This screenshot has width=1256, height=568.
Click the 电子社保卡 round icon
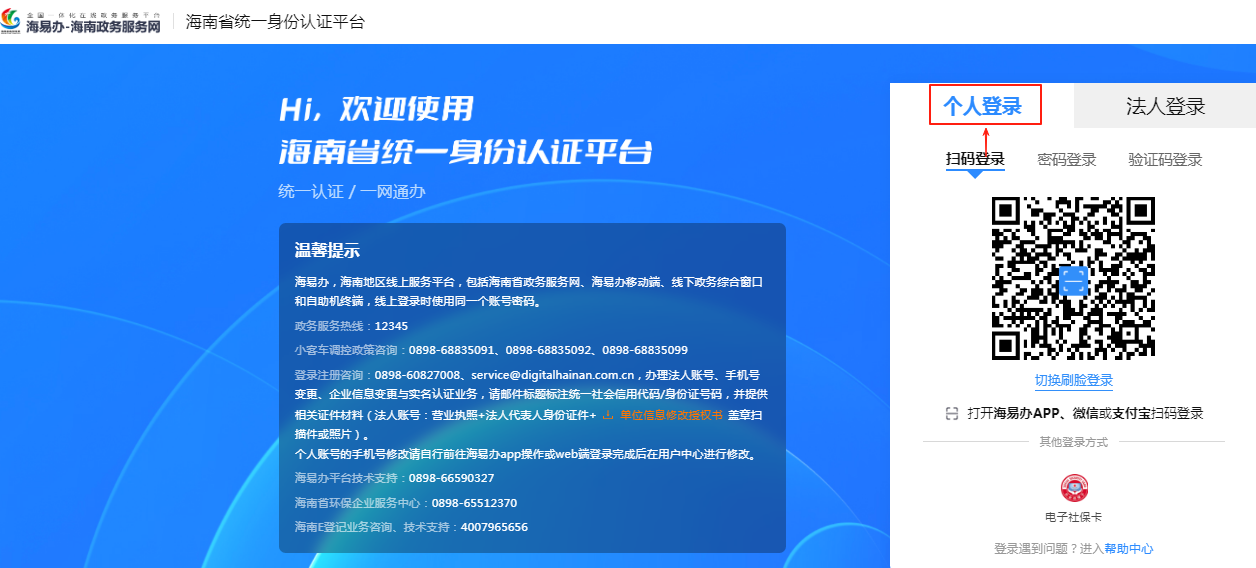click(1074, 488)
